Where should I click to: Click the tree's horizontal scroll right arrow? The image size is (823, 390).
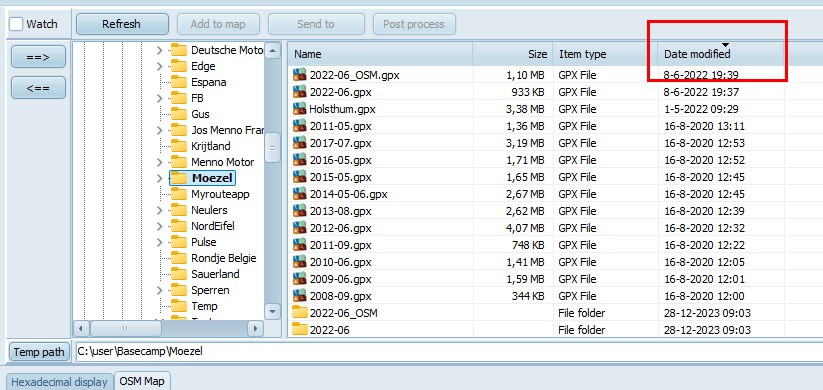(x=255, y=329)
